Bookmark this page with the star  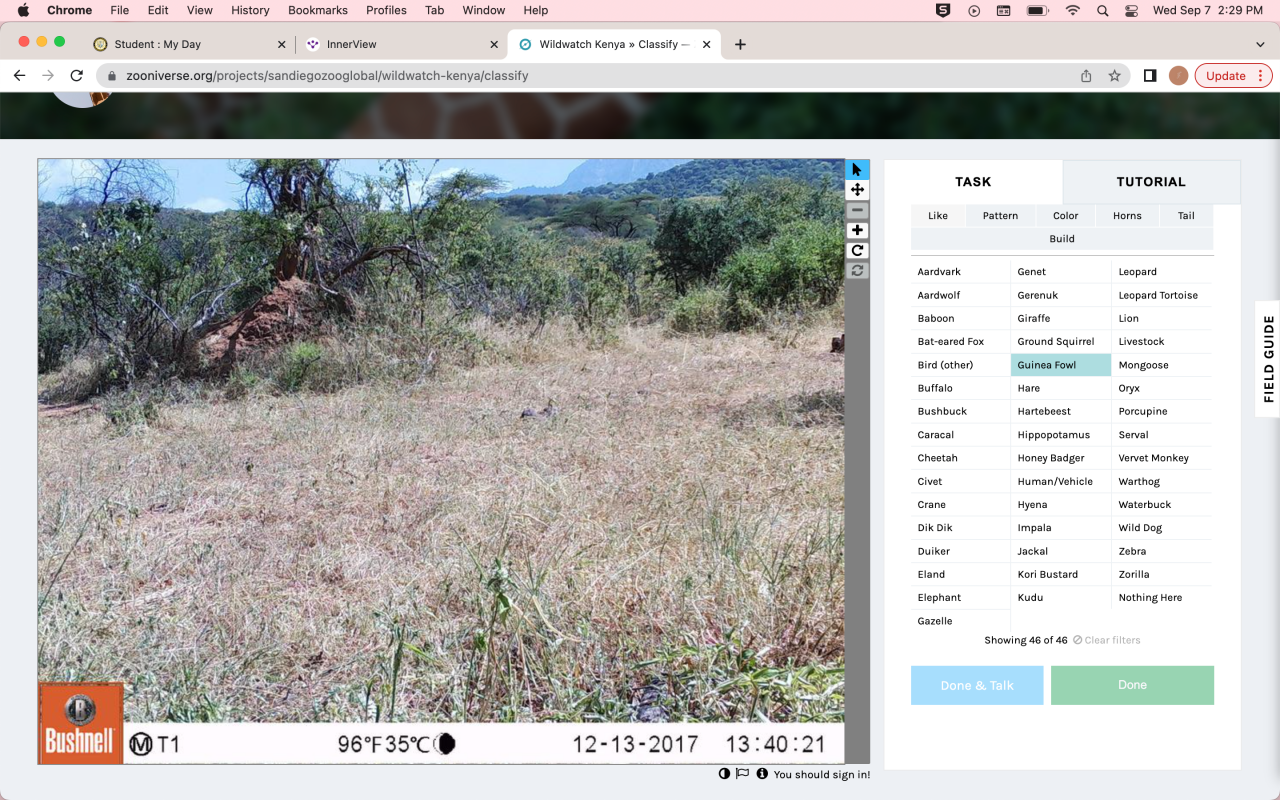(1114, 76)
